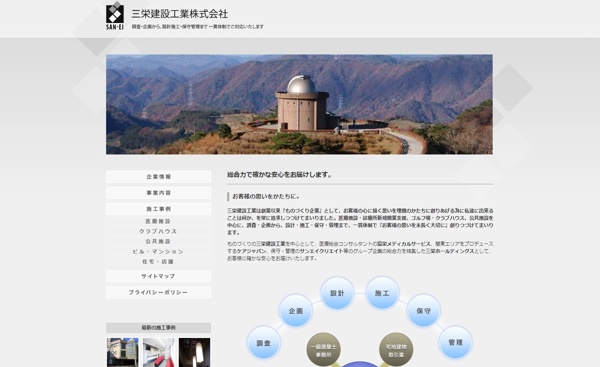Click the observatory banner image
The width and height of the screenshot is (600, 367).
(x=299, y=104)
